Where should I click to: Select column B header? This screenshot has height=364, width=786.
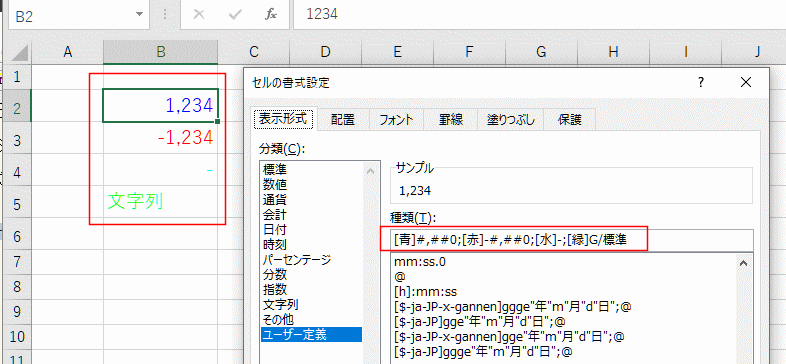(x=160, y=52)
